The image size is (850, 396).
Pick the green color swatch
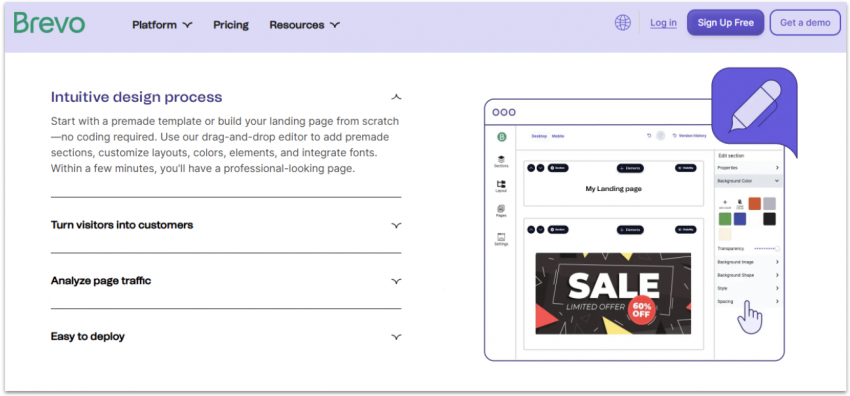point(725,219)
